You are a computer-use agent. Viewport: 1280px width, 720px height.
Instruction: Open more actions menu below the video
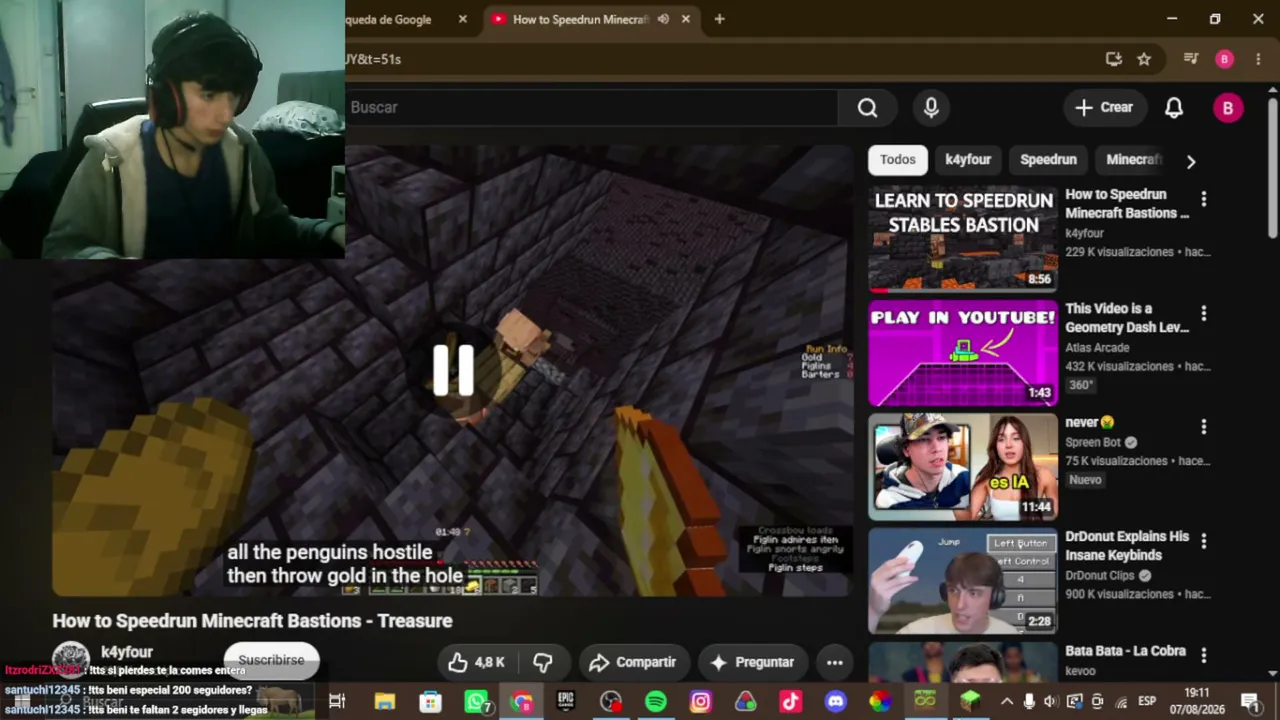[835, 662]
